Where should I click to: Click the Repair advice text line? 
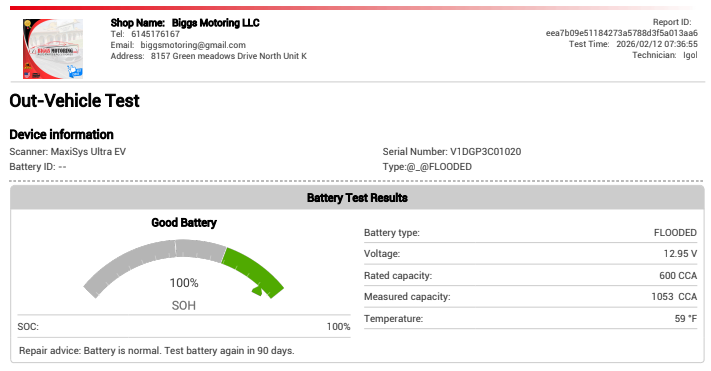pyautogui.click(x=156, y=351)
